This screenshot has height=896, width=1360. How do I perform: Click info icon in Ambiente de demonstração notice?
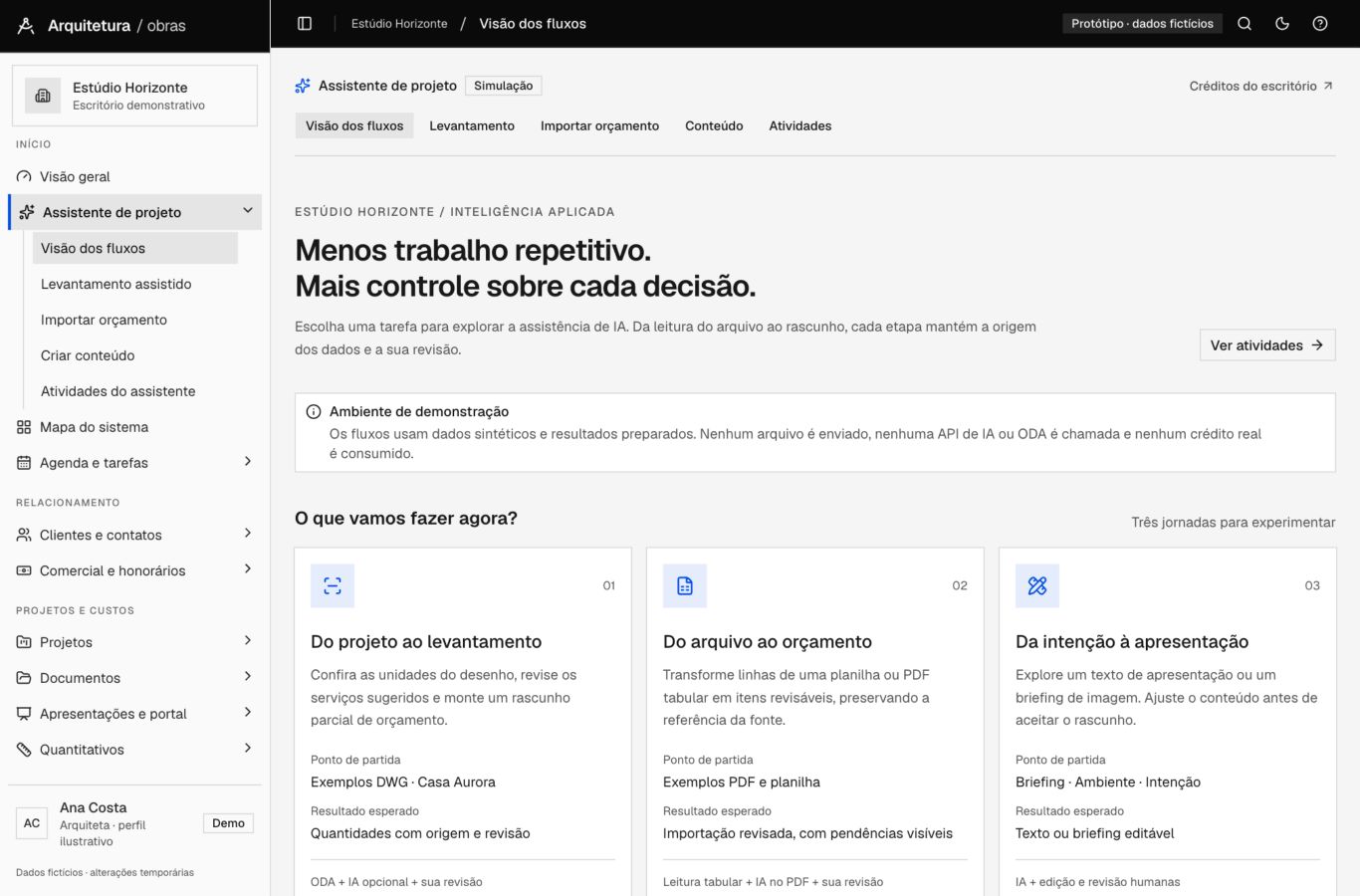point(314,412)
